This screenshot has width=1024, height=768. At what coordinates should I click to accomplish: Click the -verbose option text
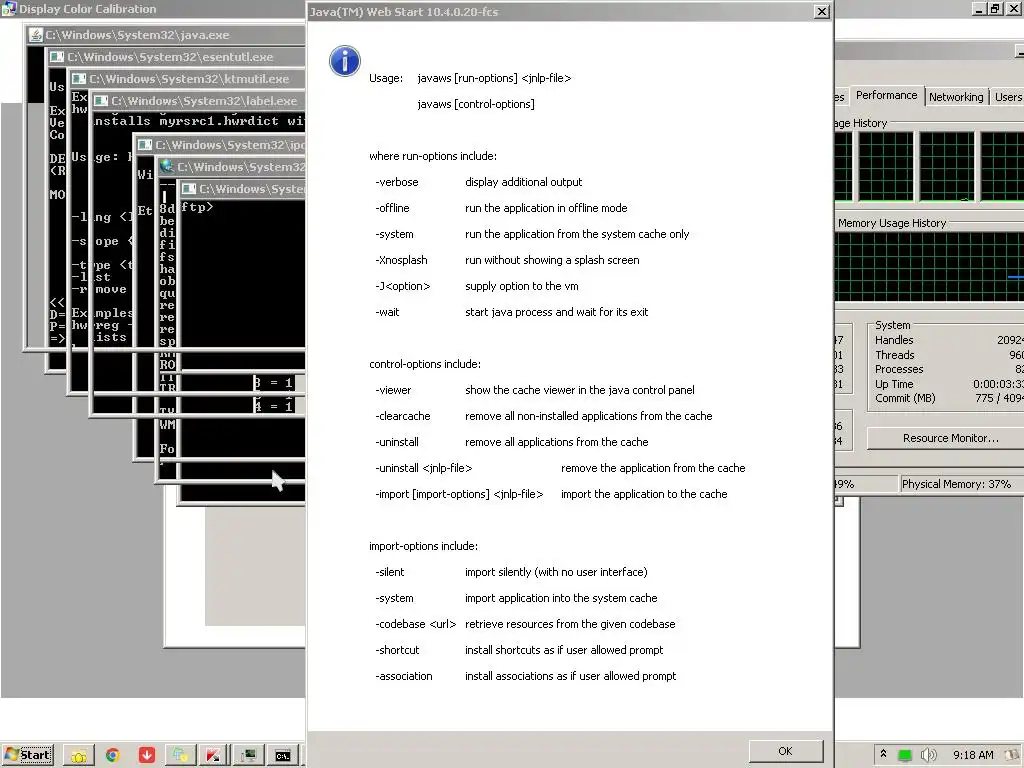pyautogui.click(x=397, y=182)
